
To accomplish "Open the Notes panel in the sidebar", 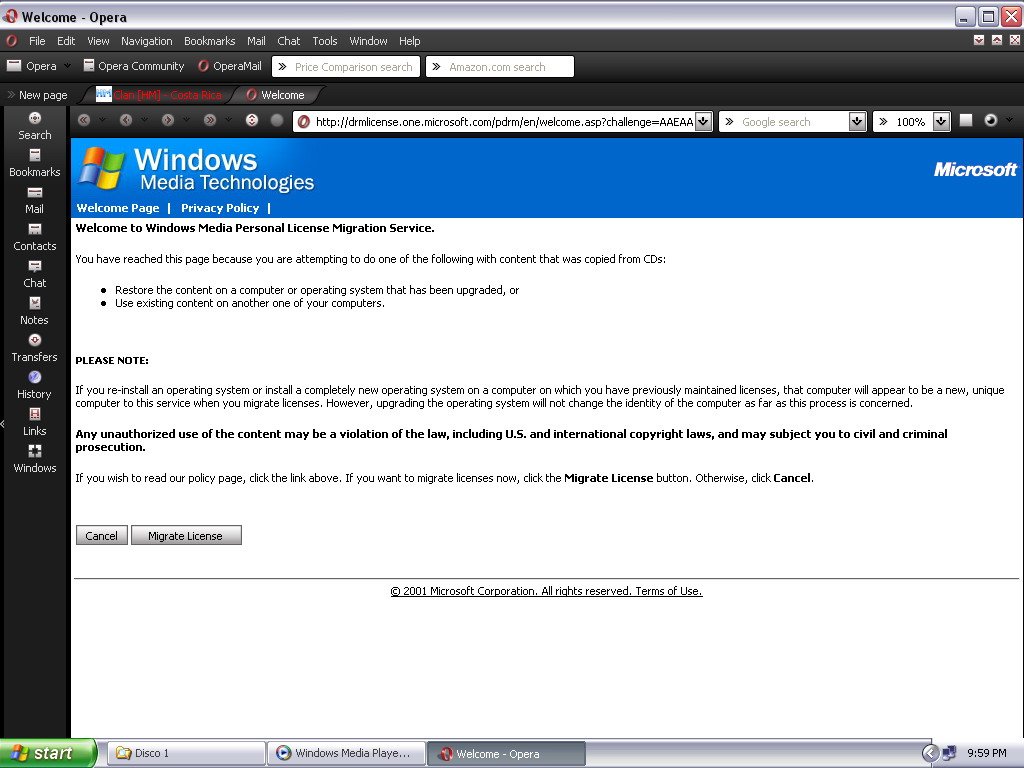I will [35, 312].
